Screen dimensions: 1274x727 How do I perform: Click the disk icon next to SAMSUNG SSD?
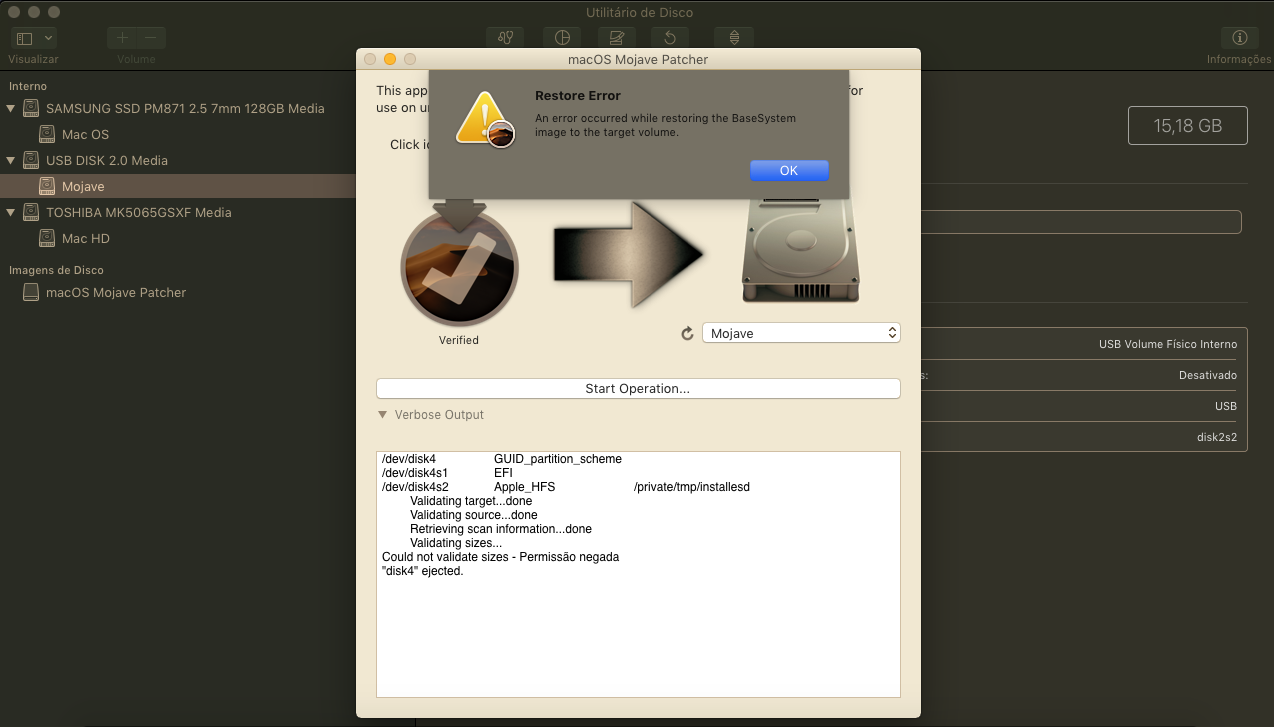[x=31, y=108]
